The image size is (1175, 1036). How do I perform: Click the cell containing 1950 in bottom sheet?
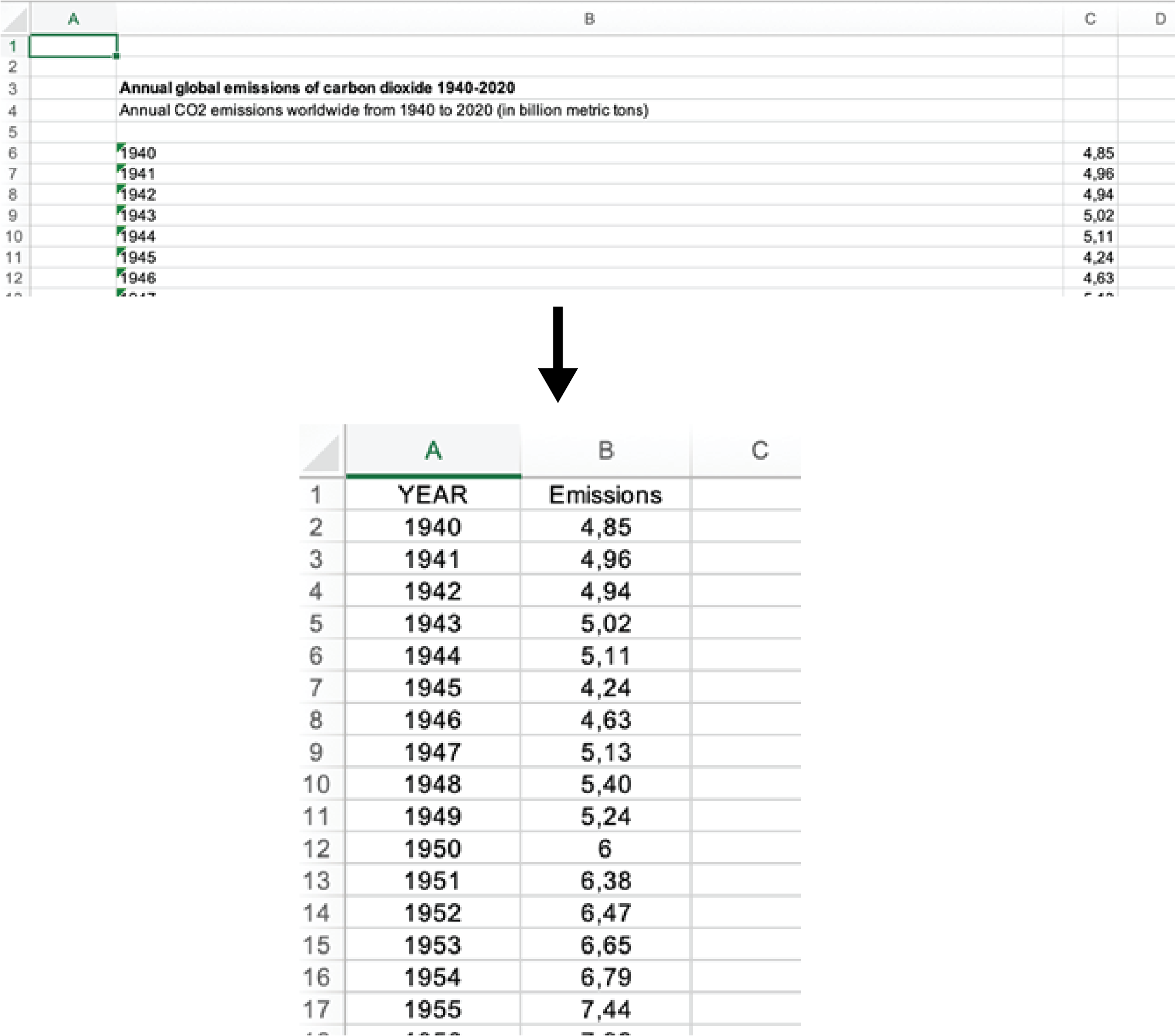tap(433, 849)
